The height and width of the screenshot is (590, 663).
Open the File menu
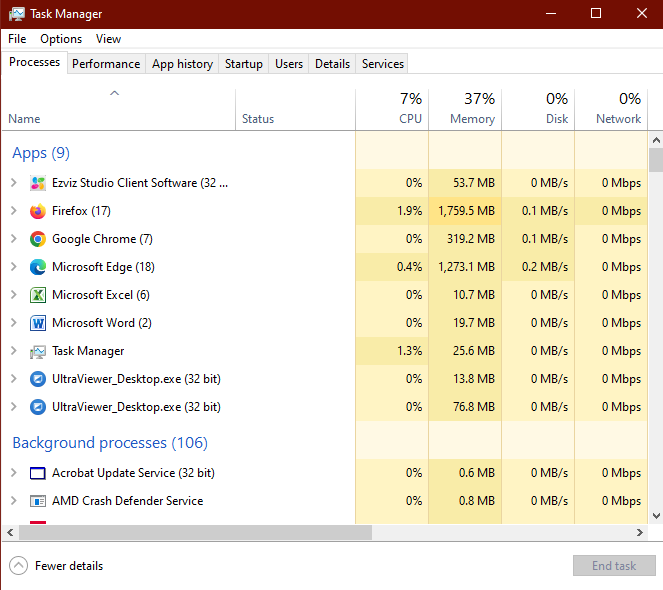coord(17,39)
